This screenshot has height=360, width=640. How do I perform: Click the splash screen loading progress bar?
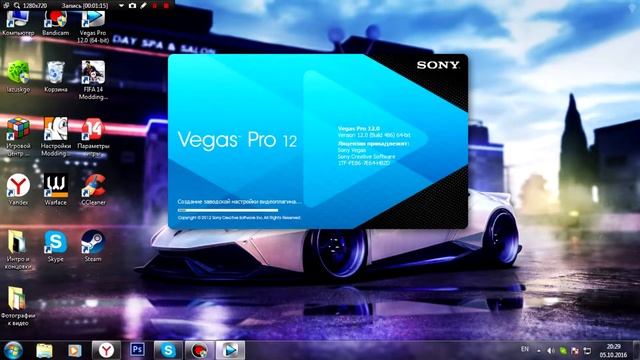pyautogui.click(x=228, y=210)
